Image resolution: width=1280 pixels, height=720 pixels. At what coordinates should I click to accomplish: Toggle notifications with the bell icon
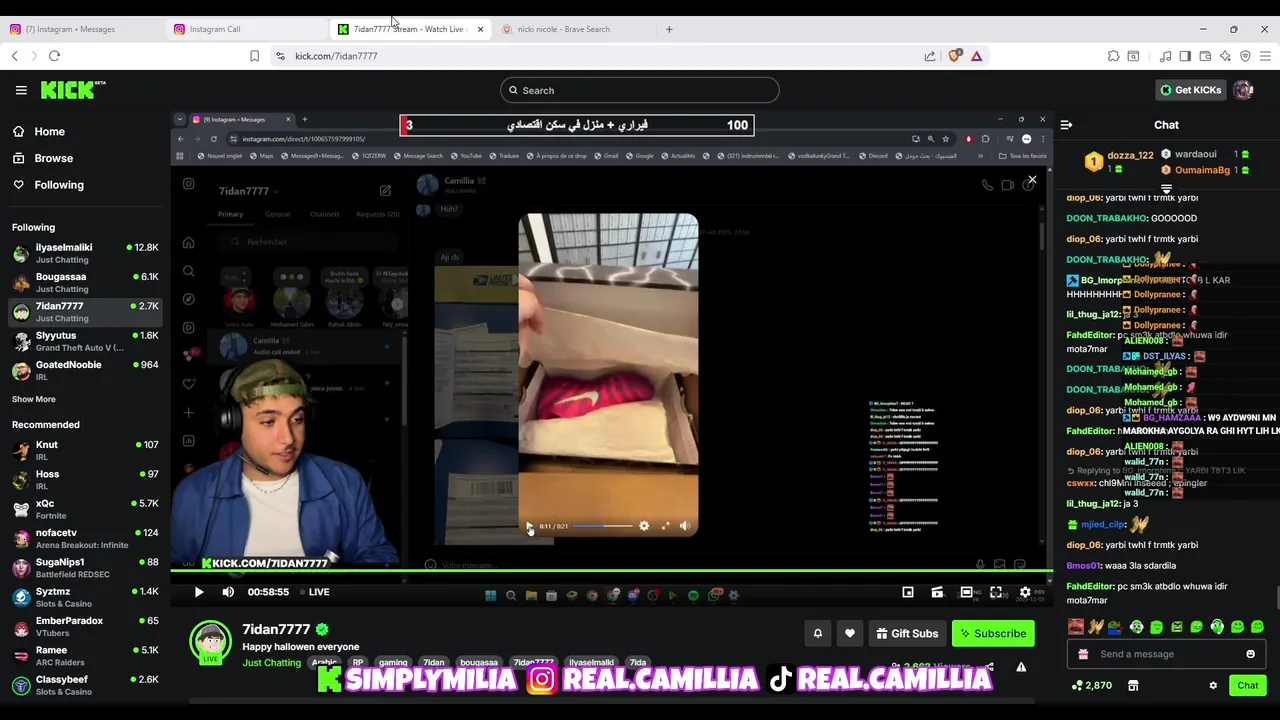[817, 633]
